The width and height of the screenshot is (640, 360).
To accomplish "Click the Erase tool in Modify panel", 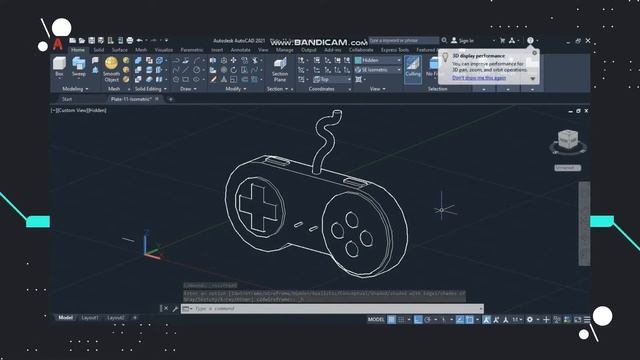I will pyautogui.click(x=213, y=80).
